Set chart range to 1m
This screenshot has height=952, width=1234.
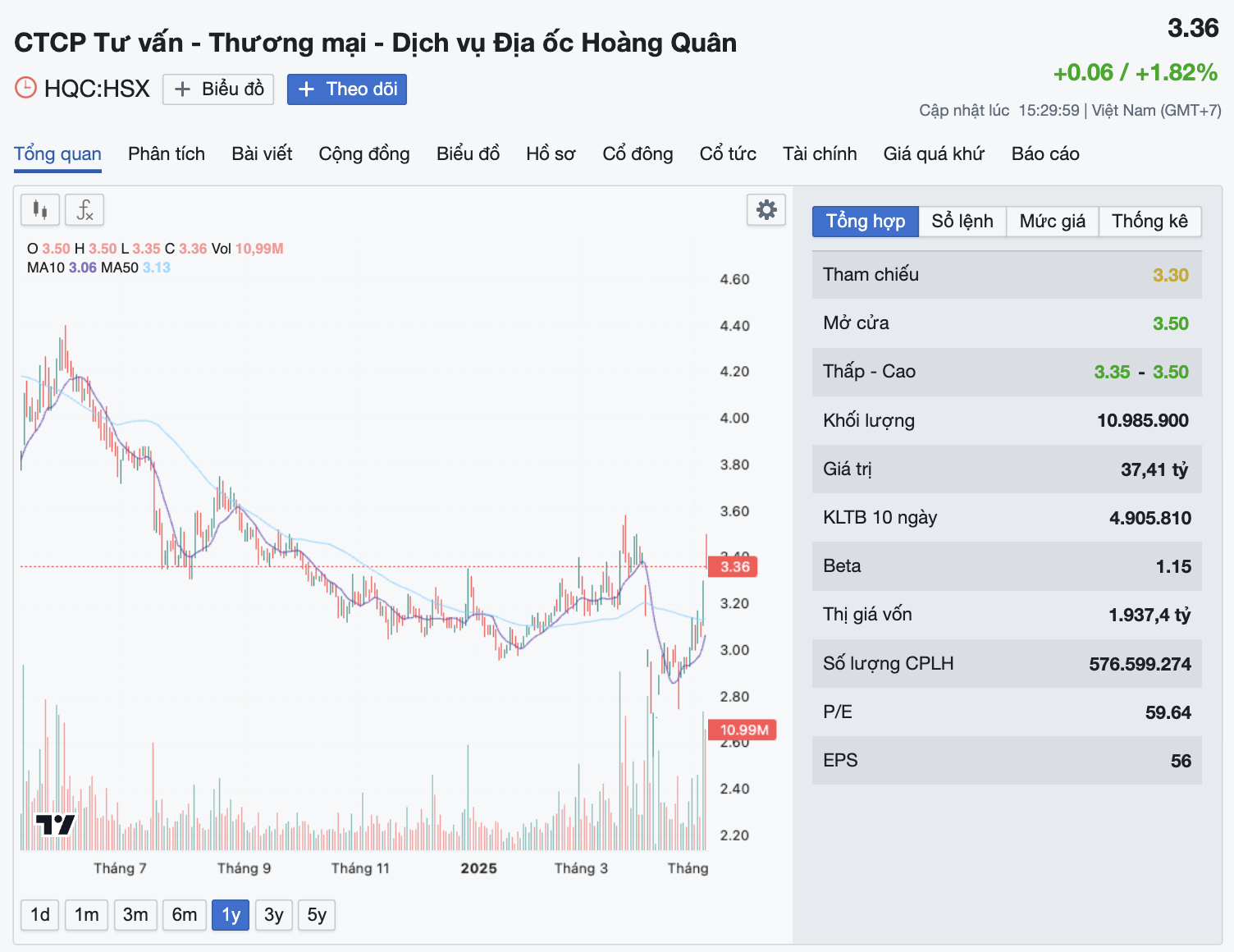coord(86,915)
